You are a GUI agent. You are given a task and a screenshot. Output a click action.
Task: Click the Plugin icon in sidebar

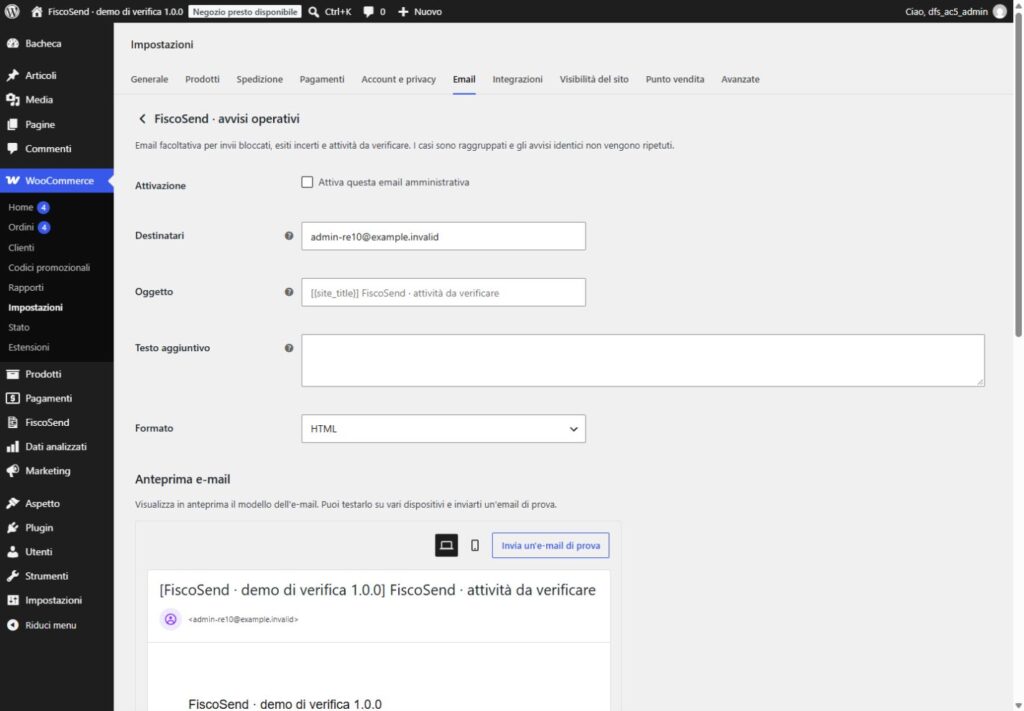click(x=12, y=528)
